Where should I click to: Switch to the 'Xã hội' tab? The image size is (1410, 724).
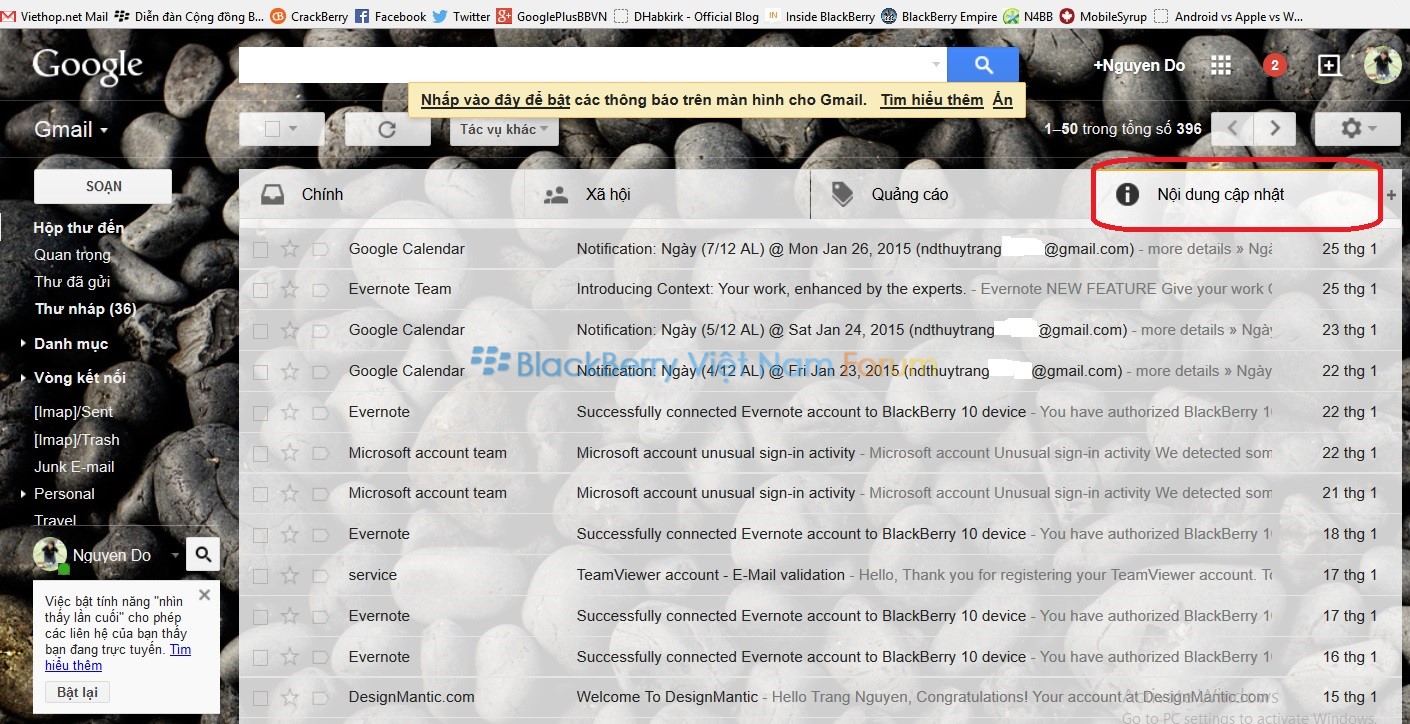pyautogui.click(x=667, y=195)
